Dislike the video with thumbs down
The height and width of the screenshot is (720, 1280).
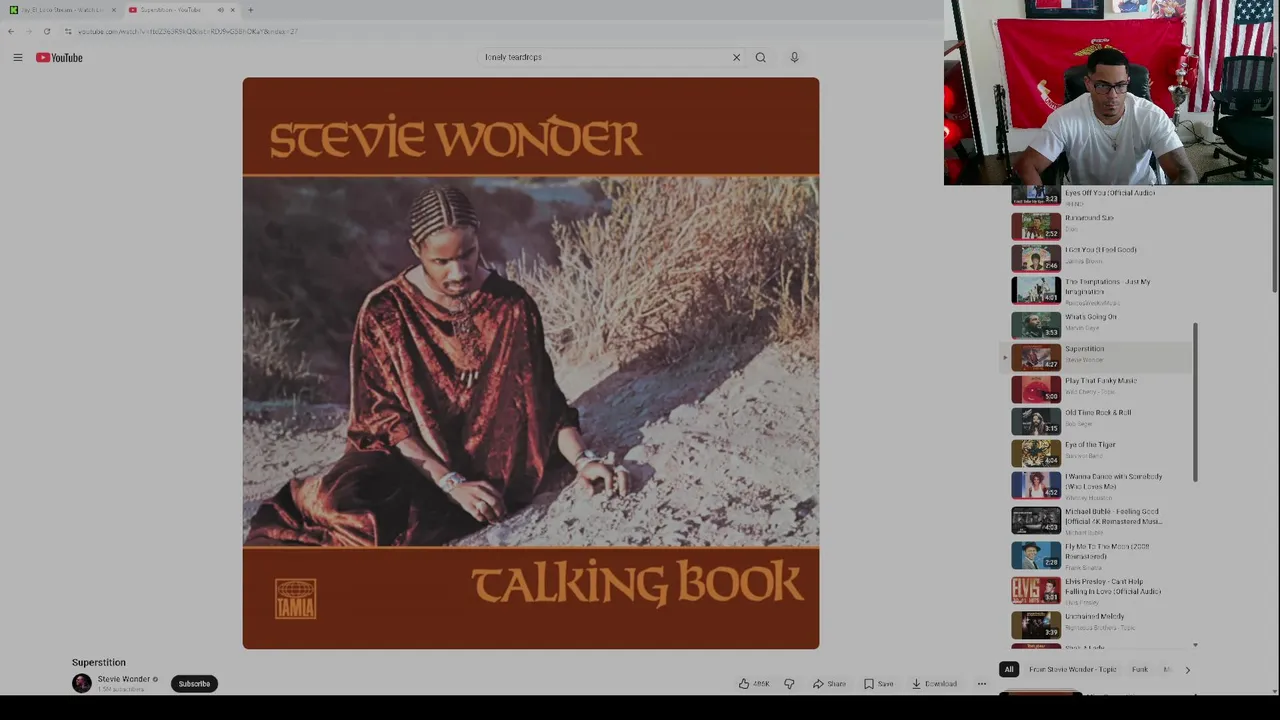(789, 684)
